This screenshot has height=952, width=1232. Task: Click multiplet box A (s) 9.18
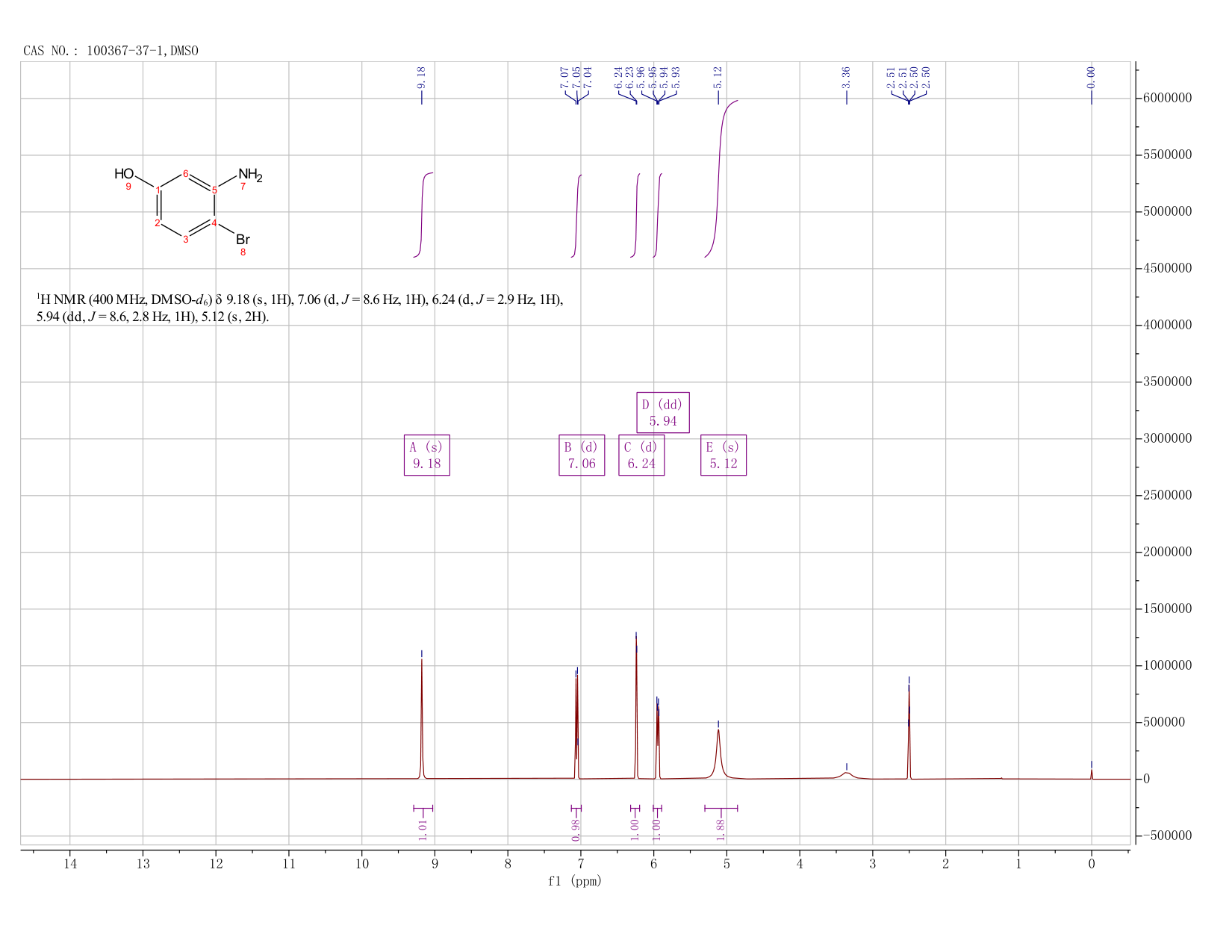point(427,455)
